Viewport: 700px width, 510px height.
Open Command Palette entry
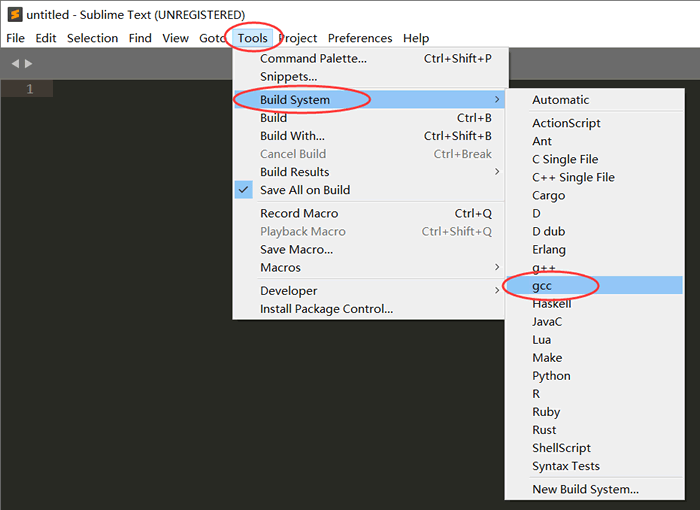tap(313, 58)
